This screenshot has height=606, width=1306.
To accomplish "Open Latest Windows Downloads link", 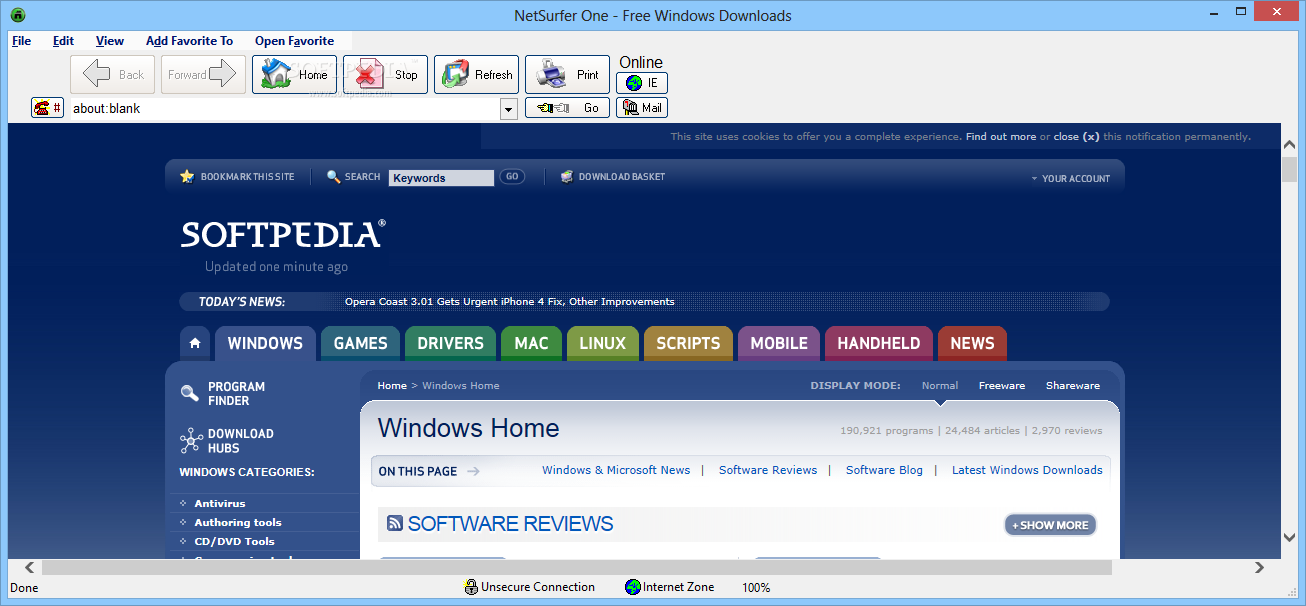I will tap(1027, 470).
